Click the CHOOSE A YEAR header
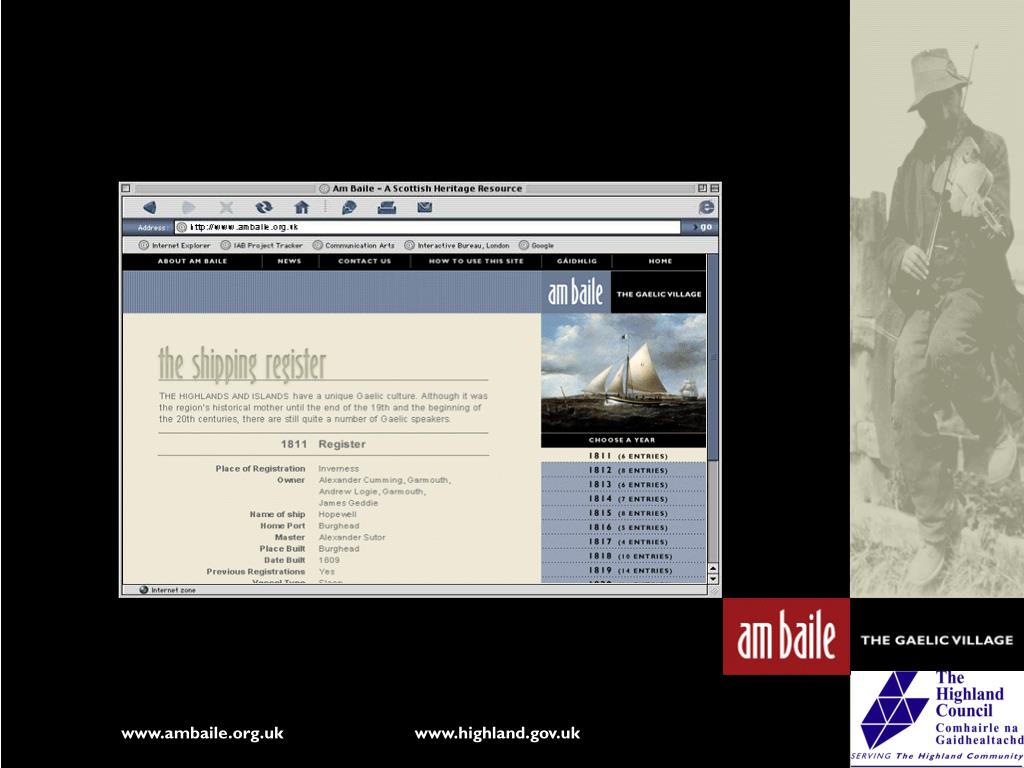This screenshot has width=1024, height=768. point(622,440)
